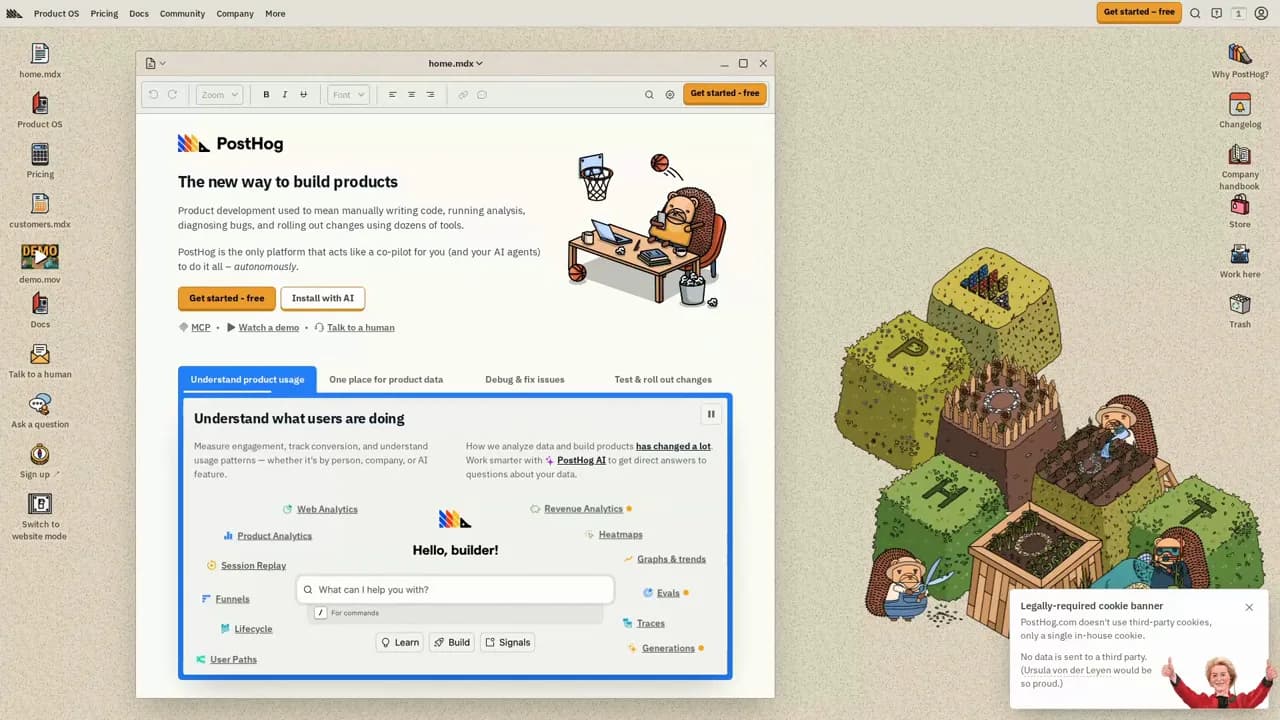Click the Signals button
This screenshot has height=720, width=1280.
tap(508, 642)
